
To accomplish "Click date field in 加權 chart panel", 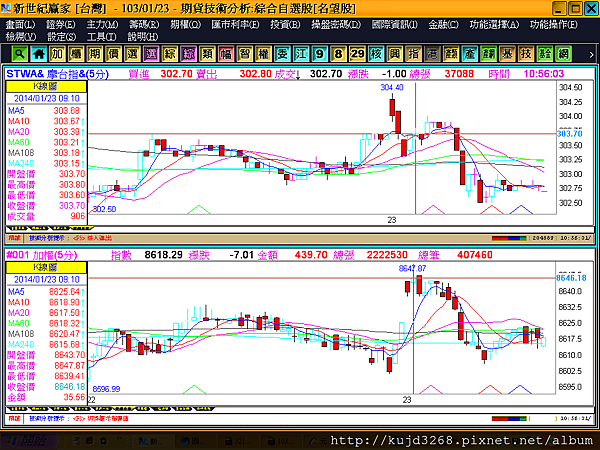I will (46, 279).
